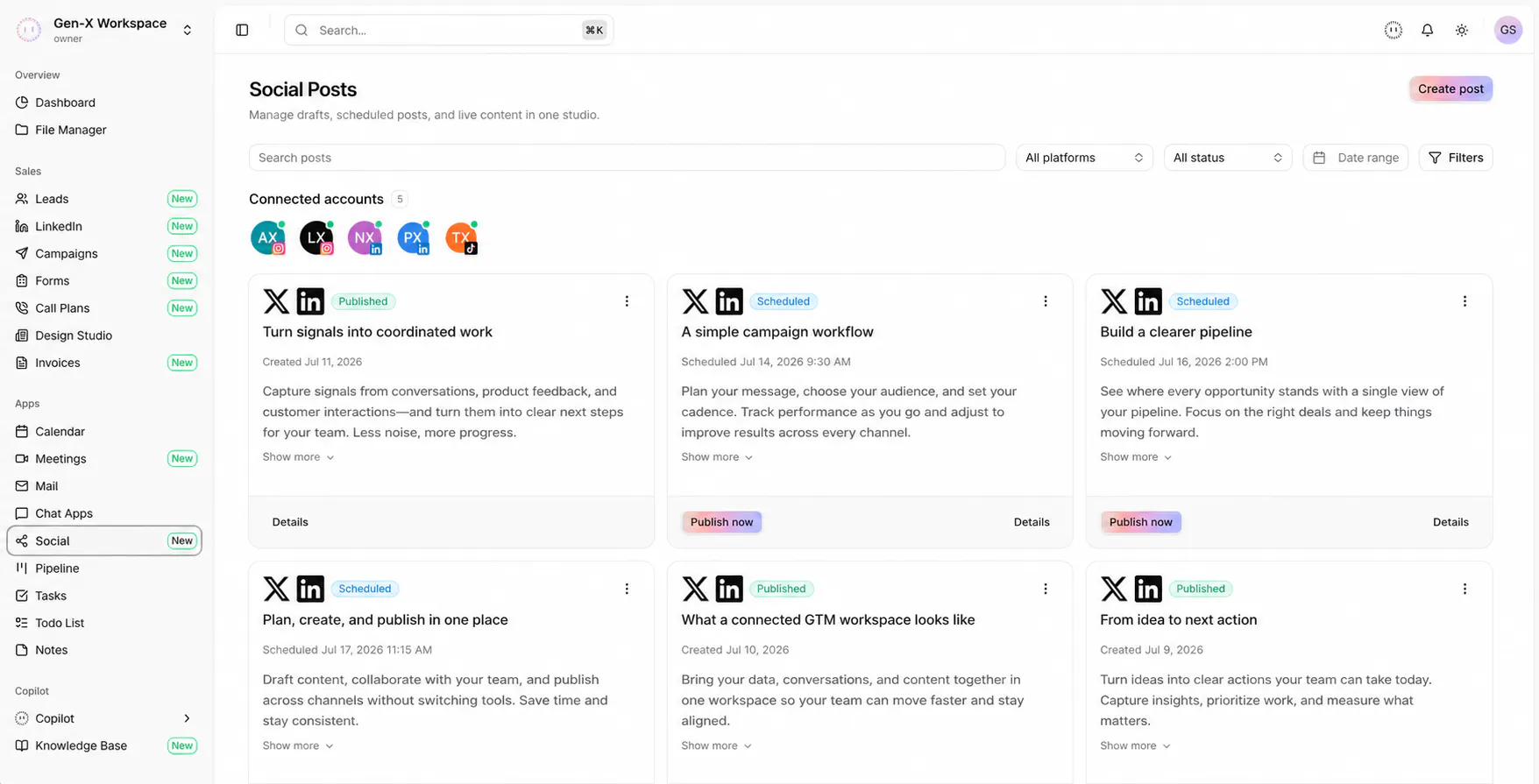Publish now 'A simple campaign workflow'

[x=721, y=522]
